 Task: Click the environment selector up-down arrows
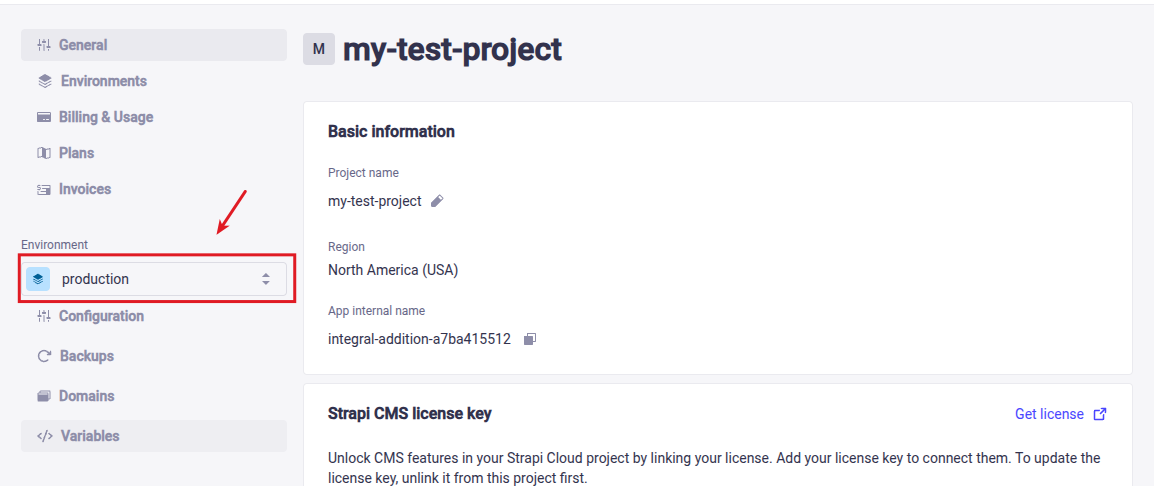click(266, 279)
